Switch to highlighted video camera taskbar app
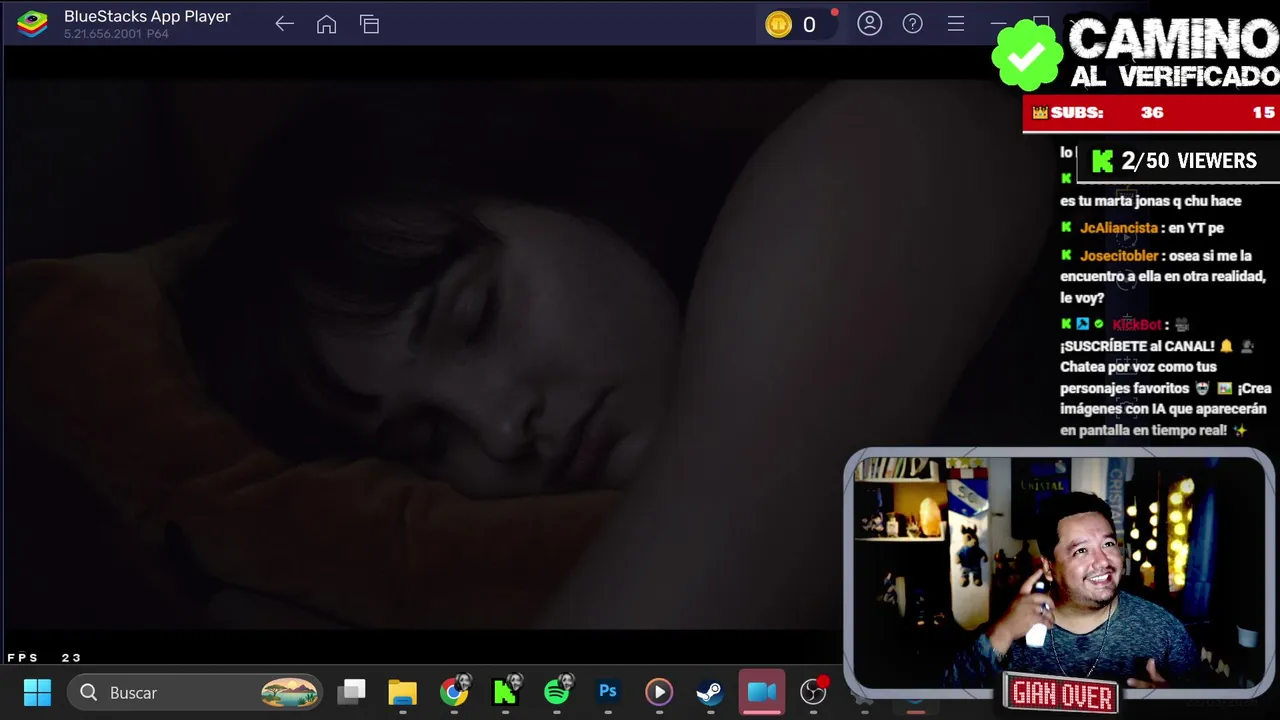Viewport: 1280px width, 720px height. point(762,692)
